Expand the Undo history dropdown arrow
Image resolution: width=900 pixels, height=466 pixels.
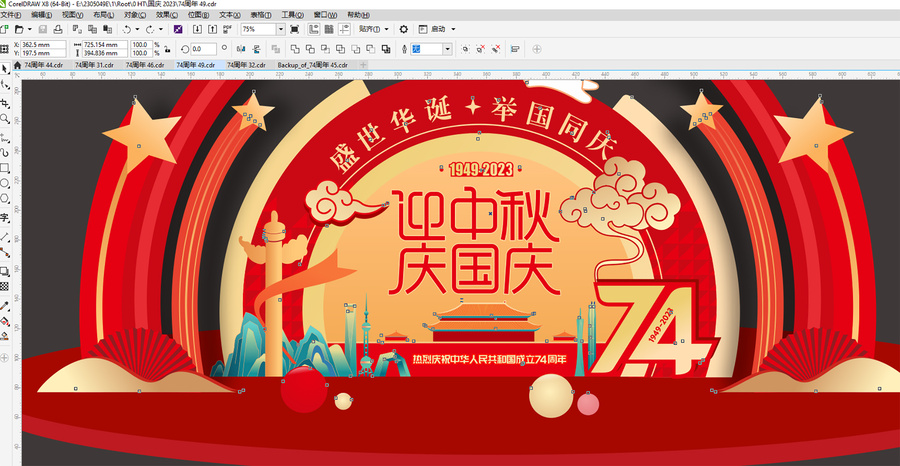click(137, 29)
